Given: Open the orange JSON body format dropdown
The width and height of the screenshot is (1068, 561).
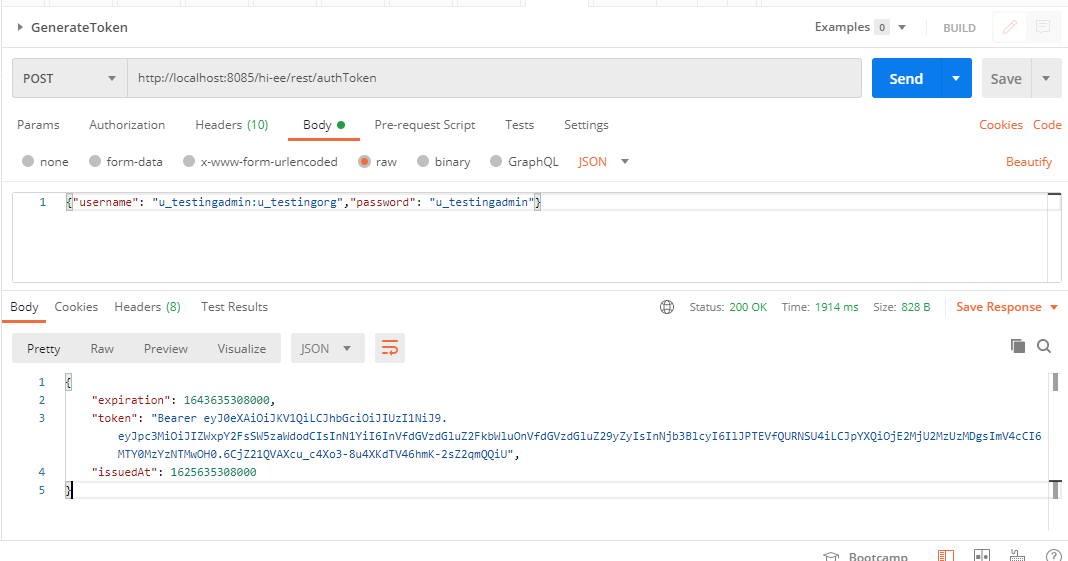Looking at the screenshot, I should click(x=603, y=161).
